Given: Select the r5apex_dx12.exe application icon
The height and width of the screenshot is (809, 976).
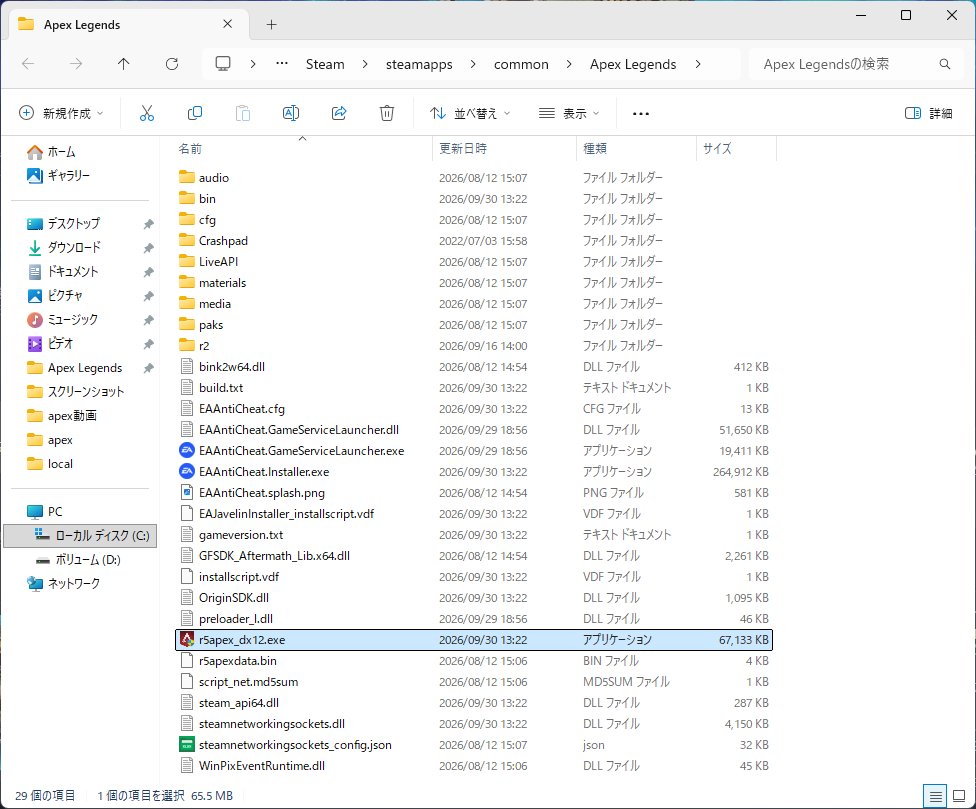Looking at the screenshot, I should point(187,640).
